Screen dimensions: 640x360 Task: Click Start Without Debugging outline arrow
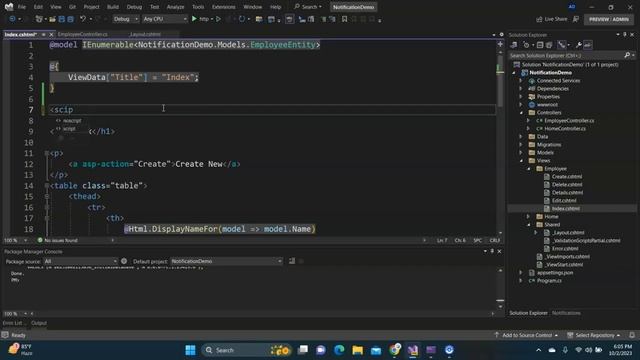pos(218,19)
